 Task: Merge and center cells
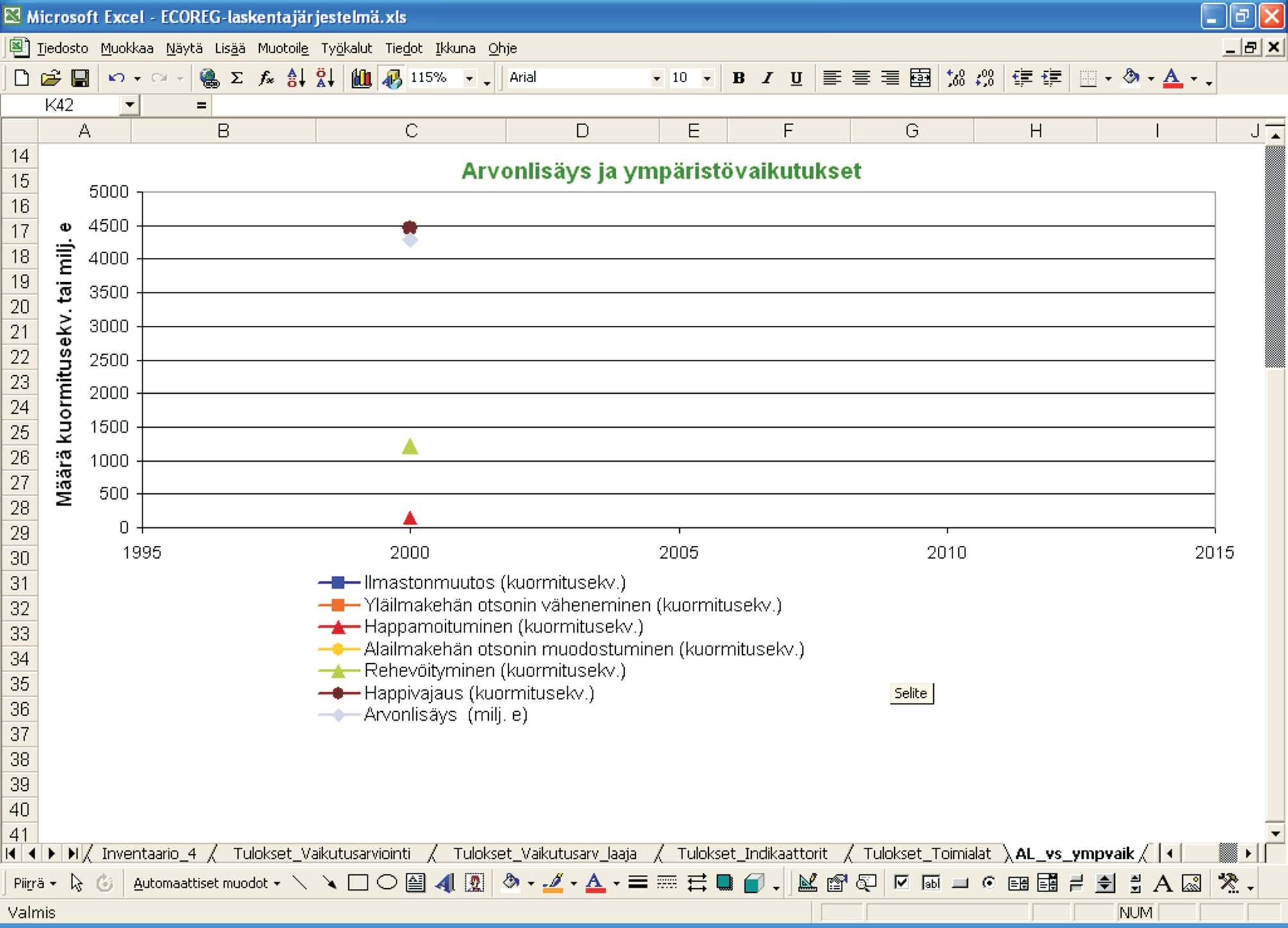pos(920,78)
